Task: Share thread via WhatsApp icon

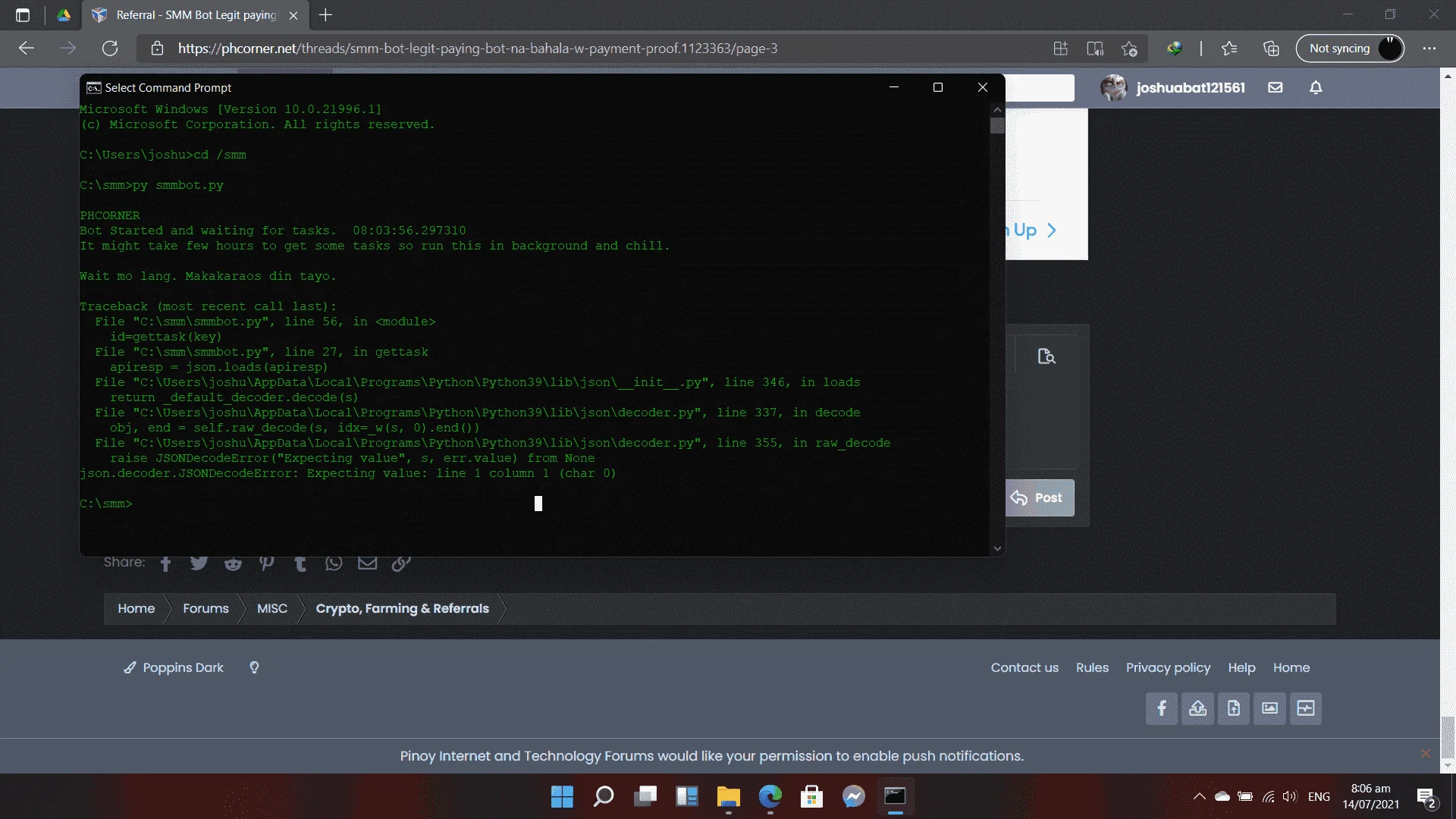Action: [334, 563]
